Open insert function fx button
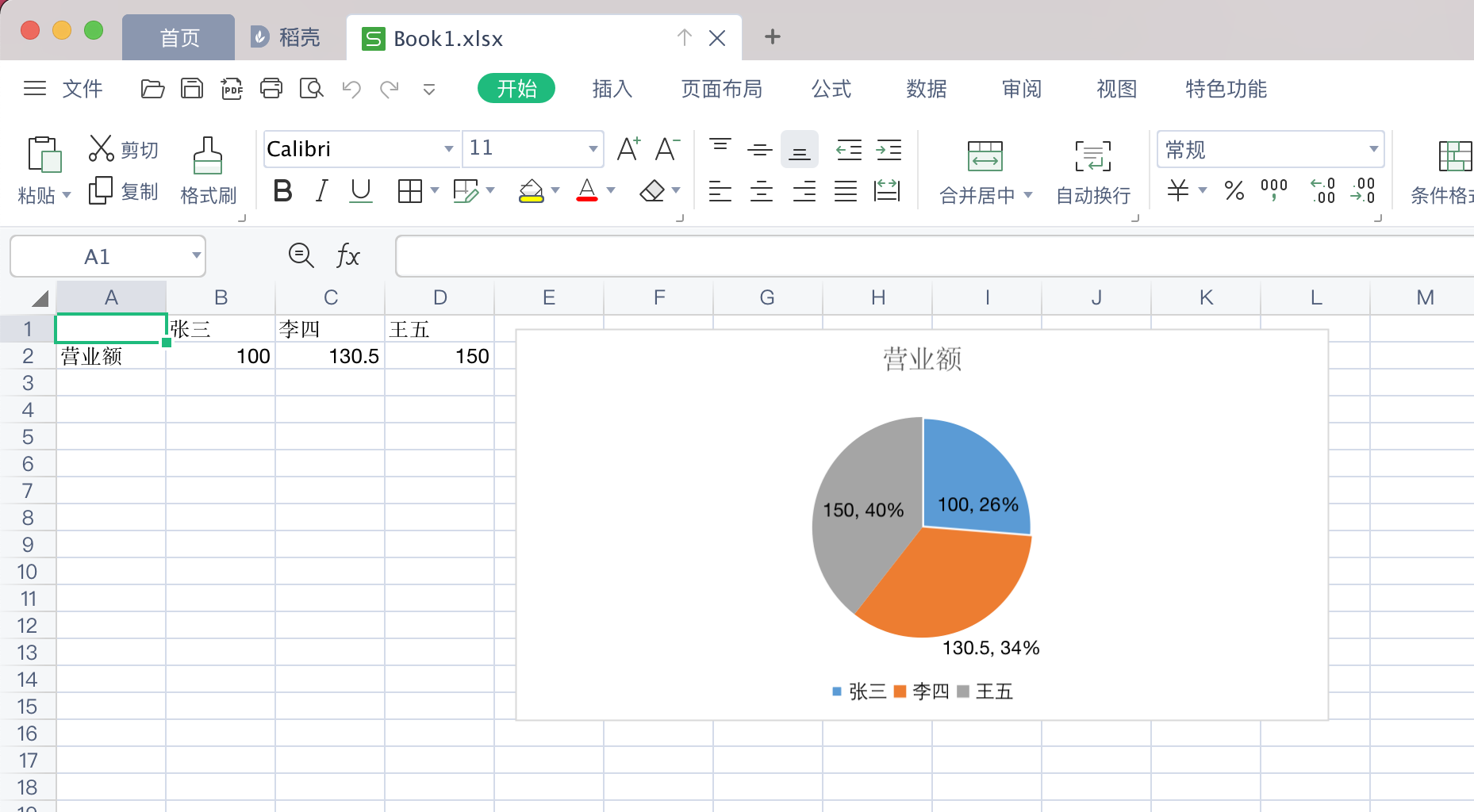The height and width of the screenshot is (812, 1474). point(348,255)
